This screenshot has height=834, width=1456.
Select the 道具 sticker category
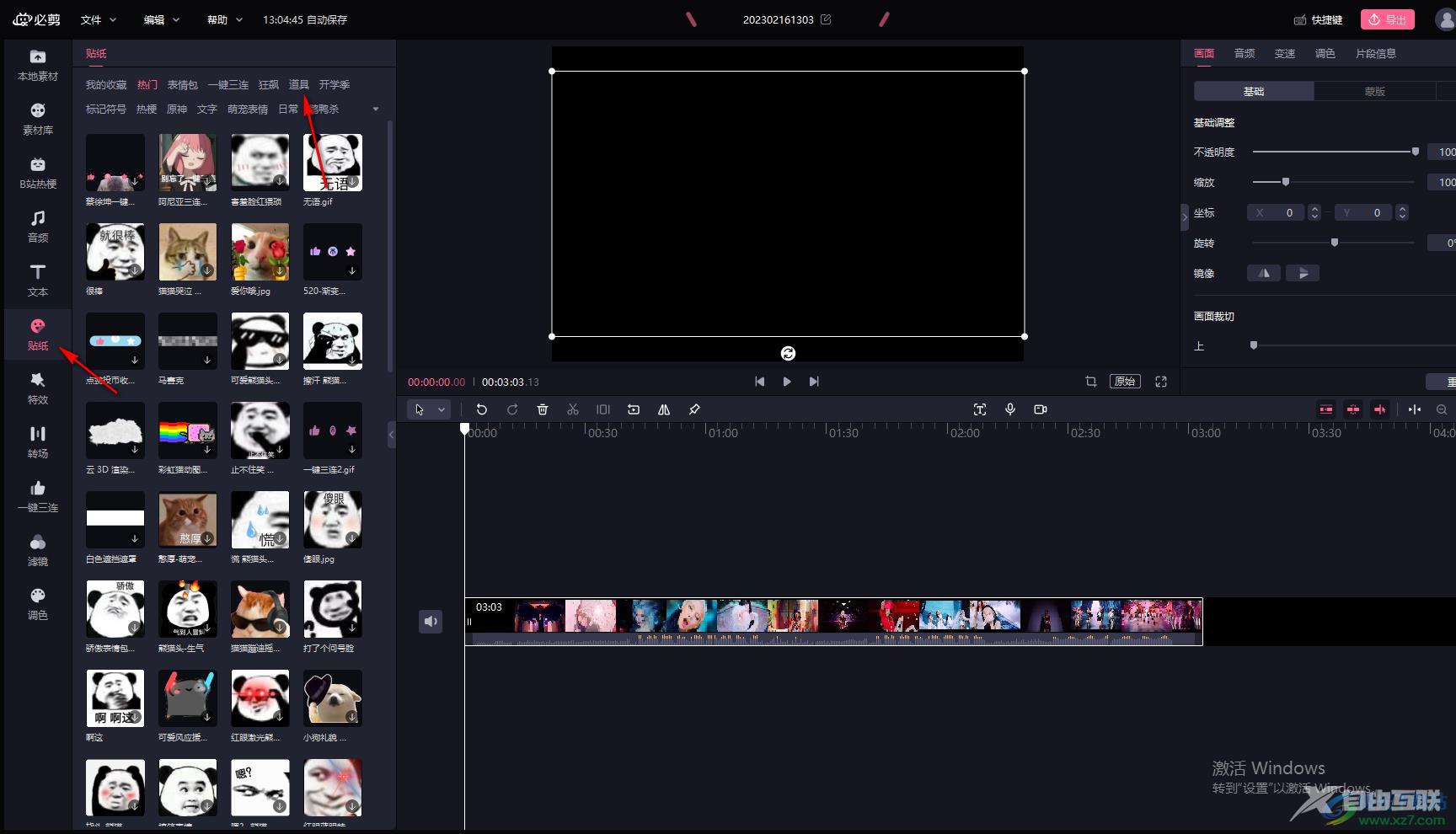click(x=299, y=84)
